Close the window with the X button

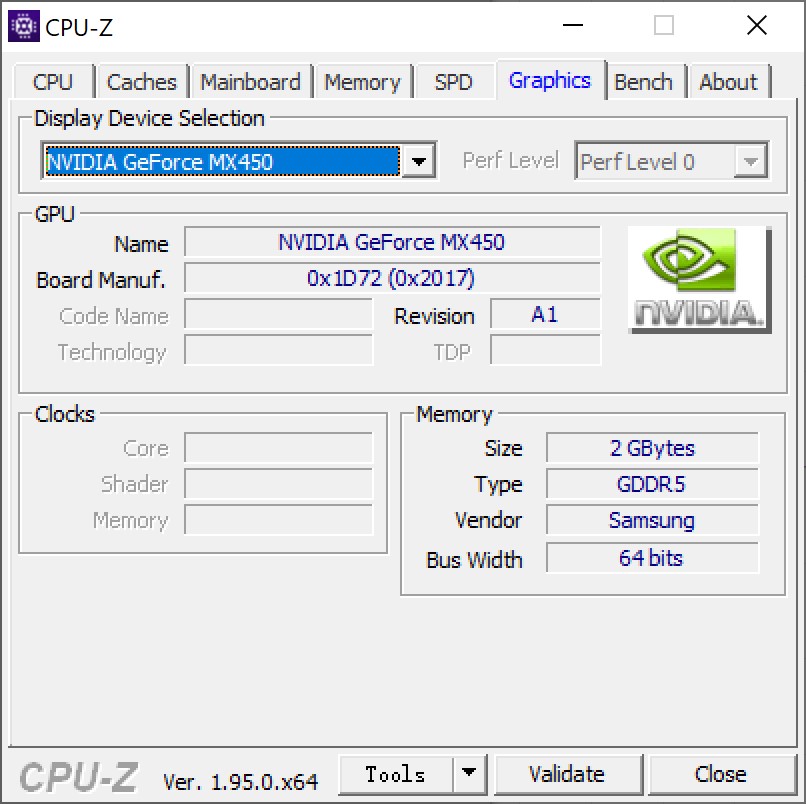click(757, 25)
